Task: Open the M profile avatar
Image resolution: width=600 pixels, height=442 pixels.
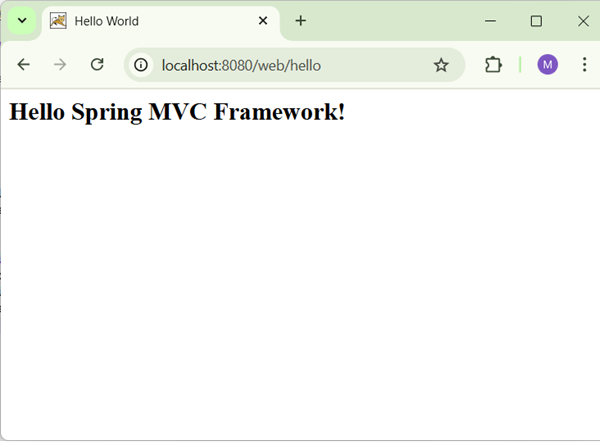Action: [x=548, y=65]
